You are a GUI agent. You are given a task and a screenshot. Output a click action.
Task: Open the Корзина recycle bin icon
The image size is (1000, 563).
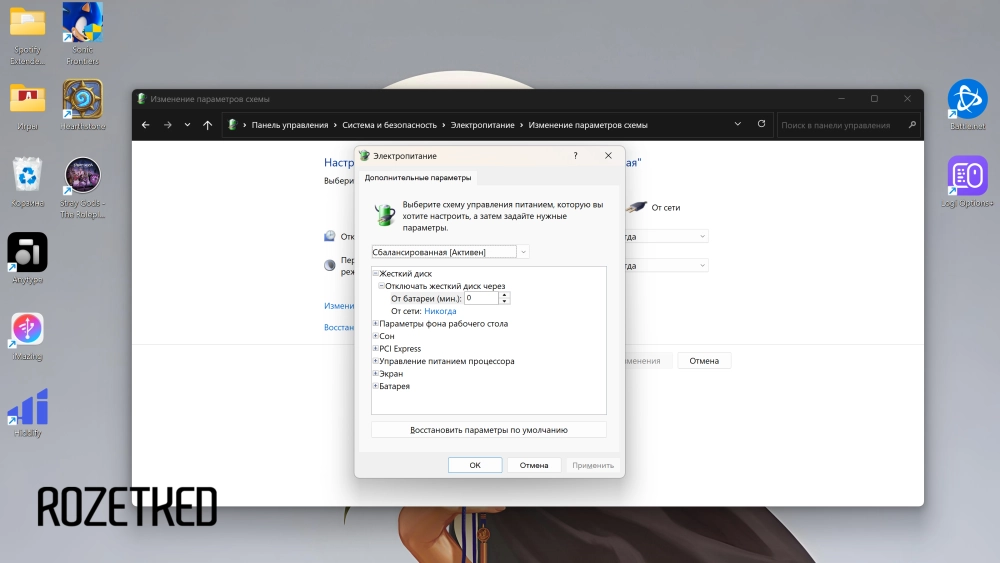point(27,176)
